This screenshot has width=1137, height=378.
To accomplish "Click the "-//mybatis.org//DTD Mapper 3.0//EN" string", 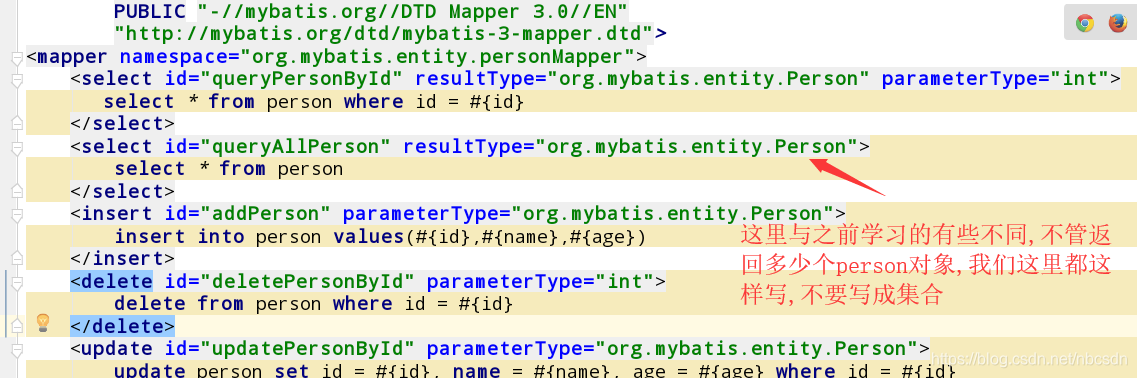I will coord(413,11).
